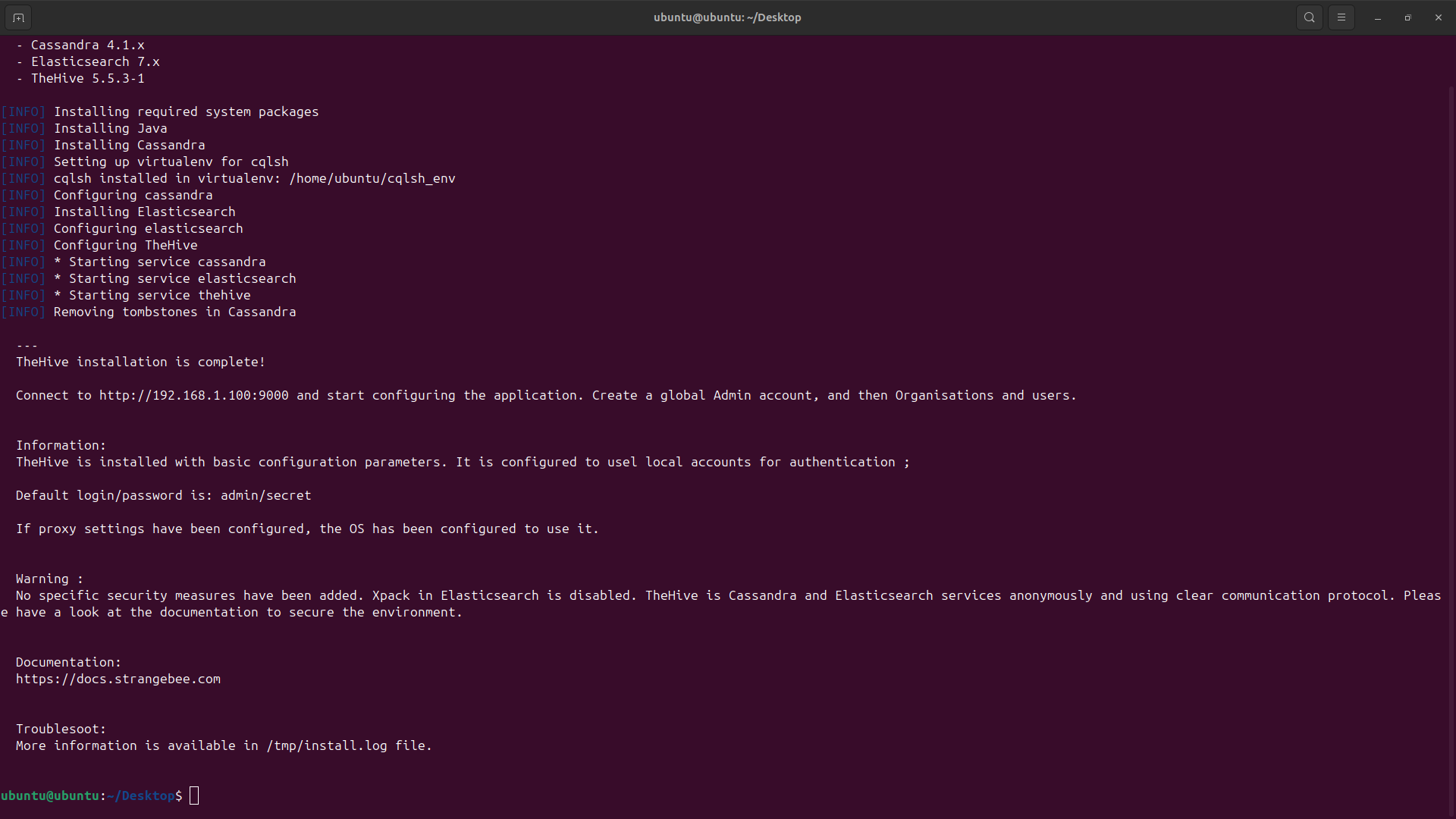The width and height of the screenshot is (1456, 819).
Task: Click the window title ubuntu@ubuntu: ~/Desktop
Action: [726, 17]
